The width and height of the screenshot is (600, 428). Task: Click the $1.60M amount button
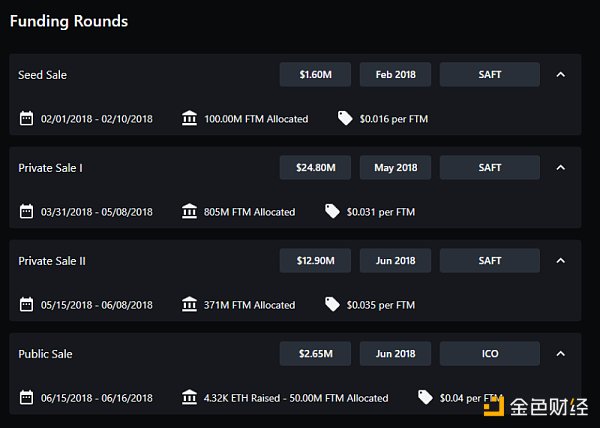(x=315, y=75)
